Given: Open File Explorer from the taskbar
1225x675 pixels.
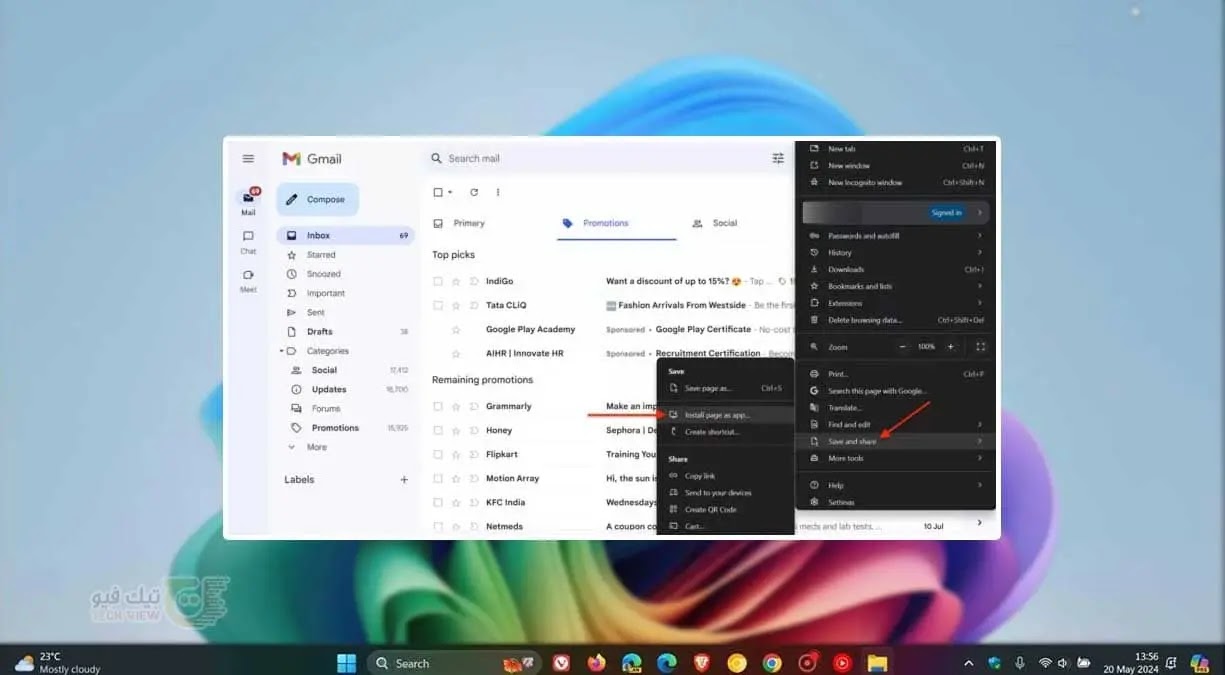Looking at the screenshot, I should 877,663.
